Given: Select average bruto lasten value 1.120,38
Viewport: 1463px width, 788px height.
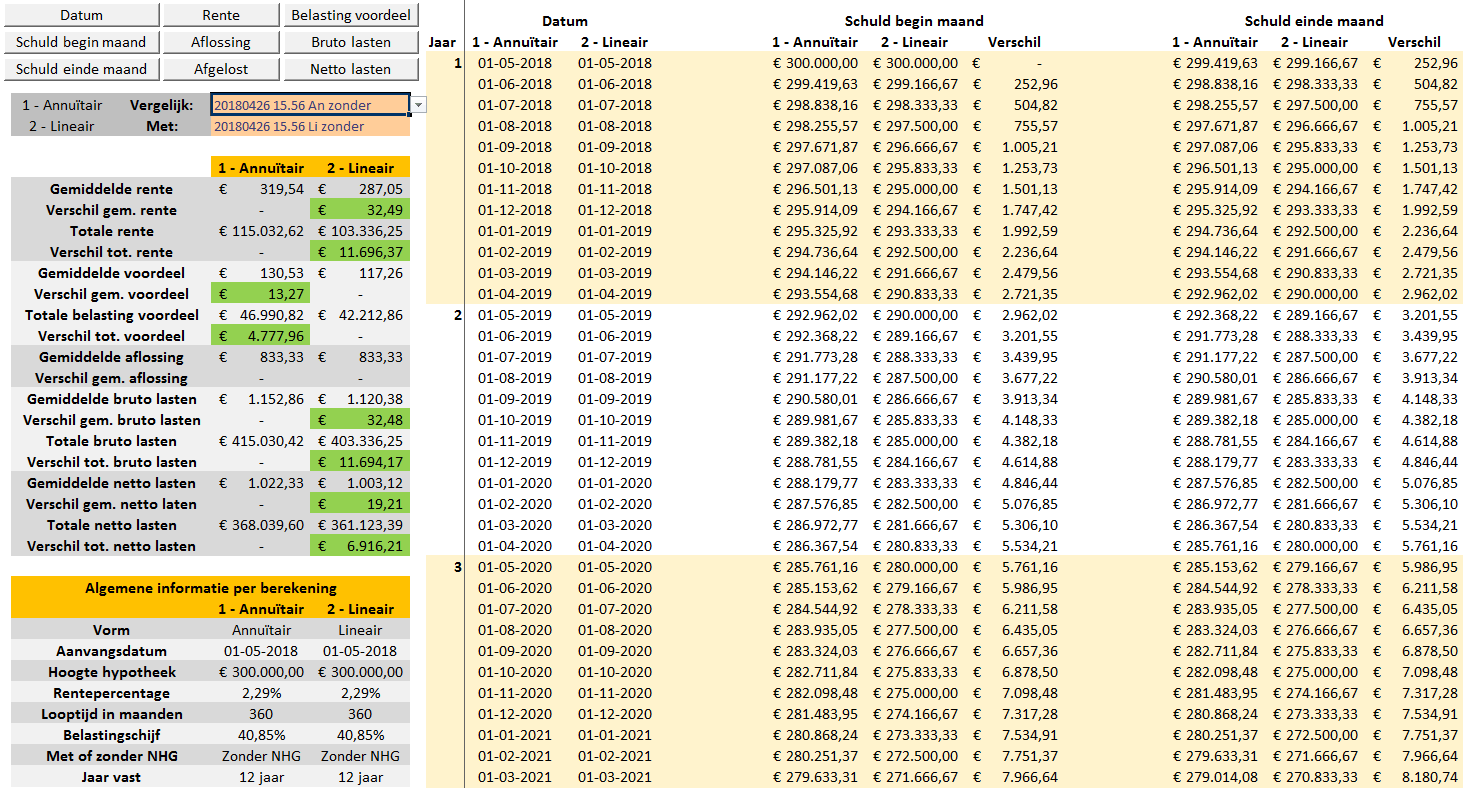Looking at the screenshot, I should coord(360,399).
